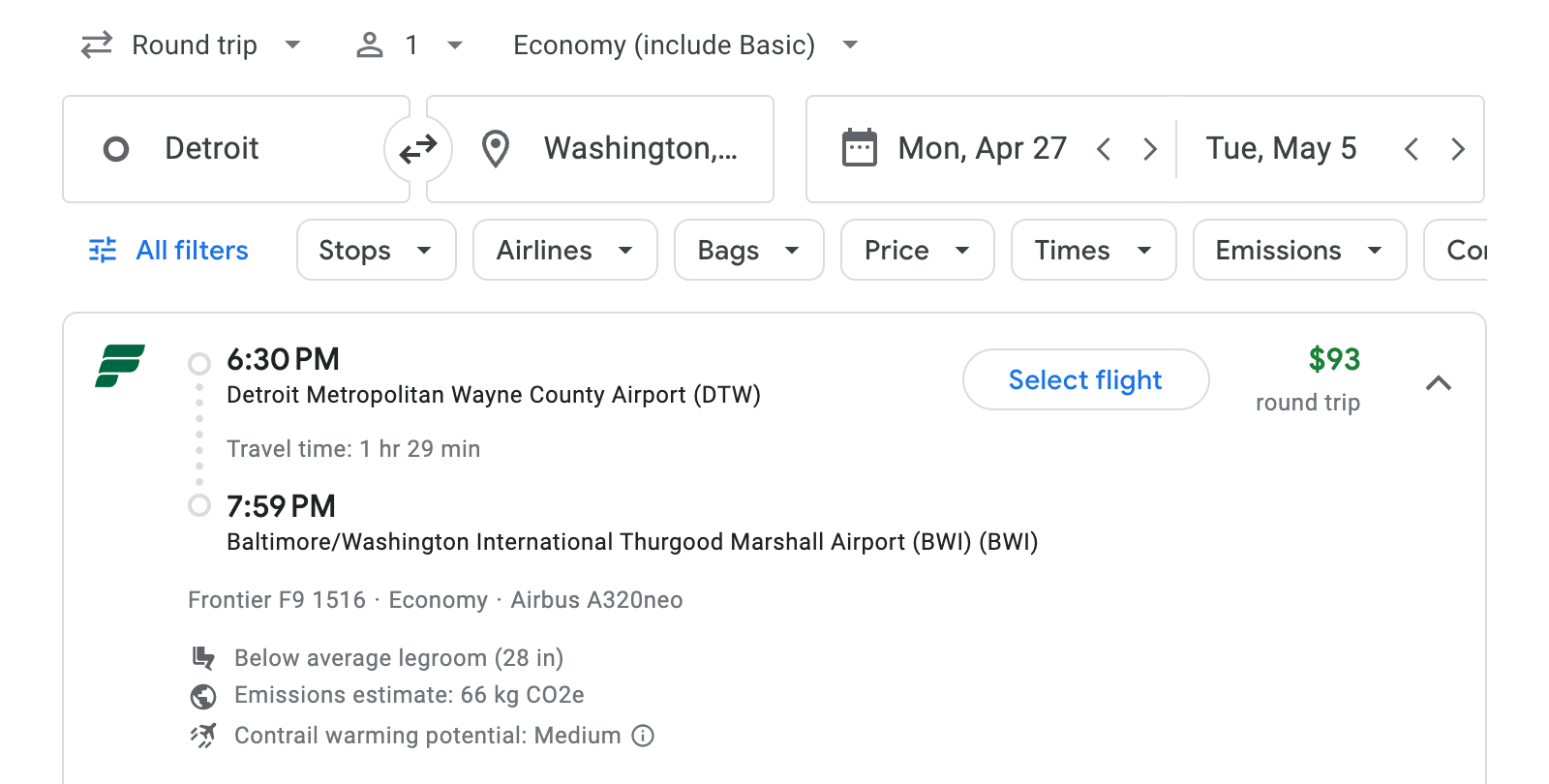Click the departure airport circle marker
The width and height of the screenshot is (1549, 784).
[200, 363]
